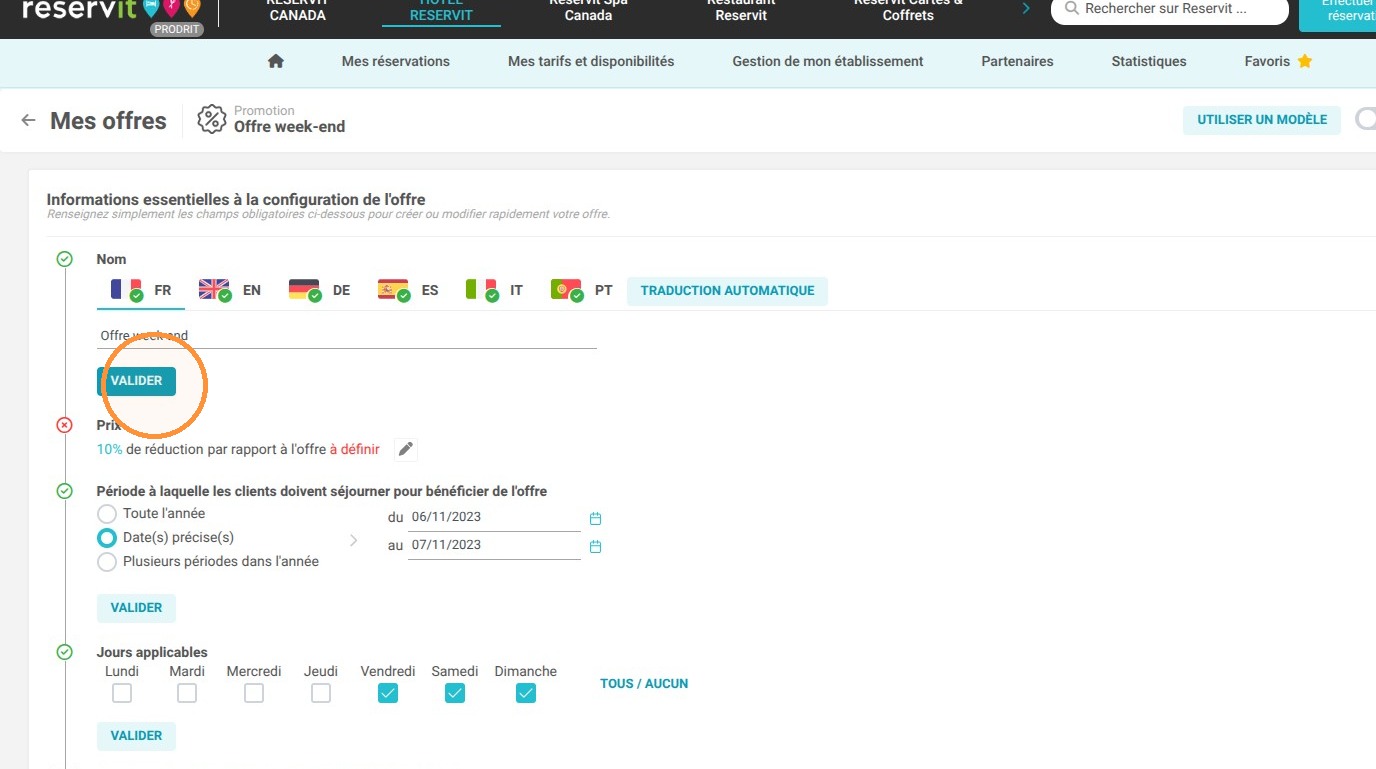This screenshot has width=1376, height=769.
Task: Switch to Restaurant Reservit
Action: (x=741, y=10)
